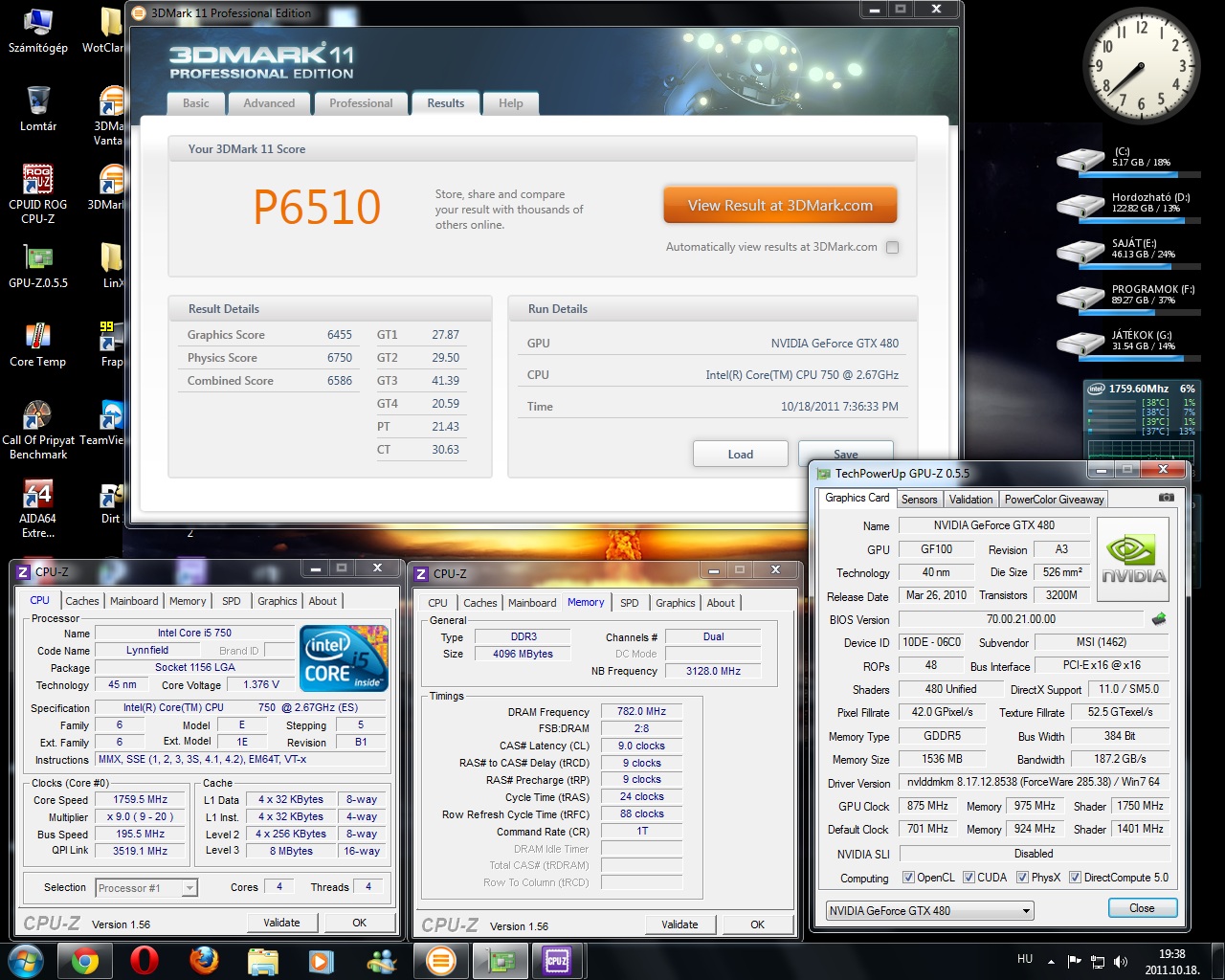Click the taskbar date and time
This screenshot has height=980, width=1225.
[x=1171, y=962]
